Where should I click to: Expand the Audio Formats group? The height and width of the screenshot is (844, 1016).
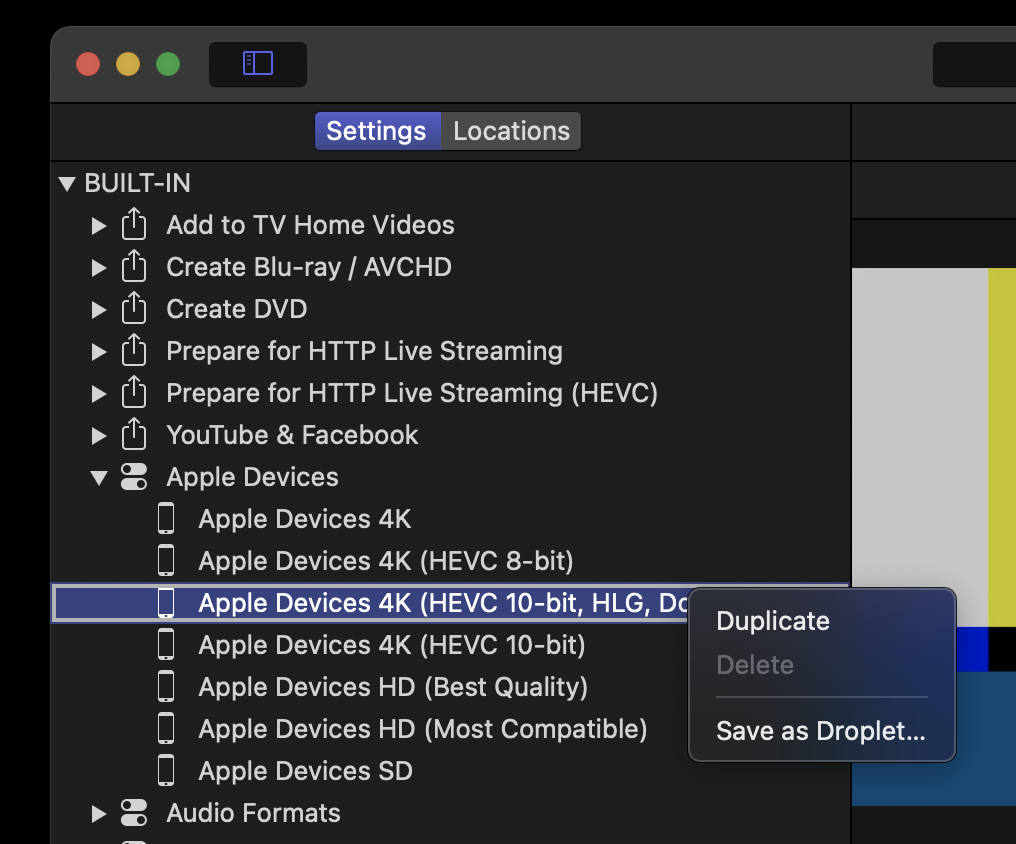[98, 814]
